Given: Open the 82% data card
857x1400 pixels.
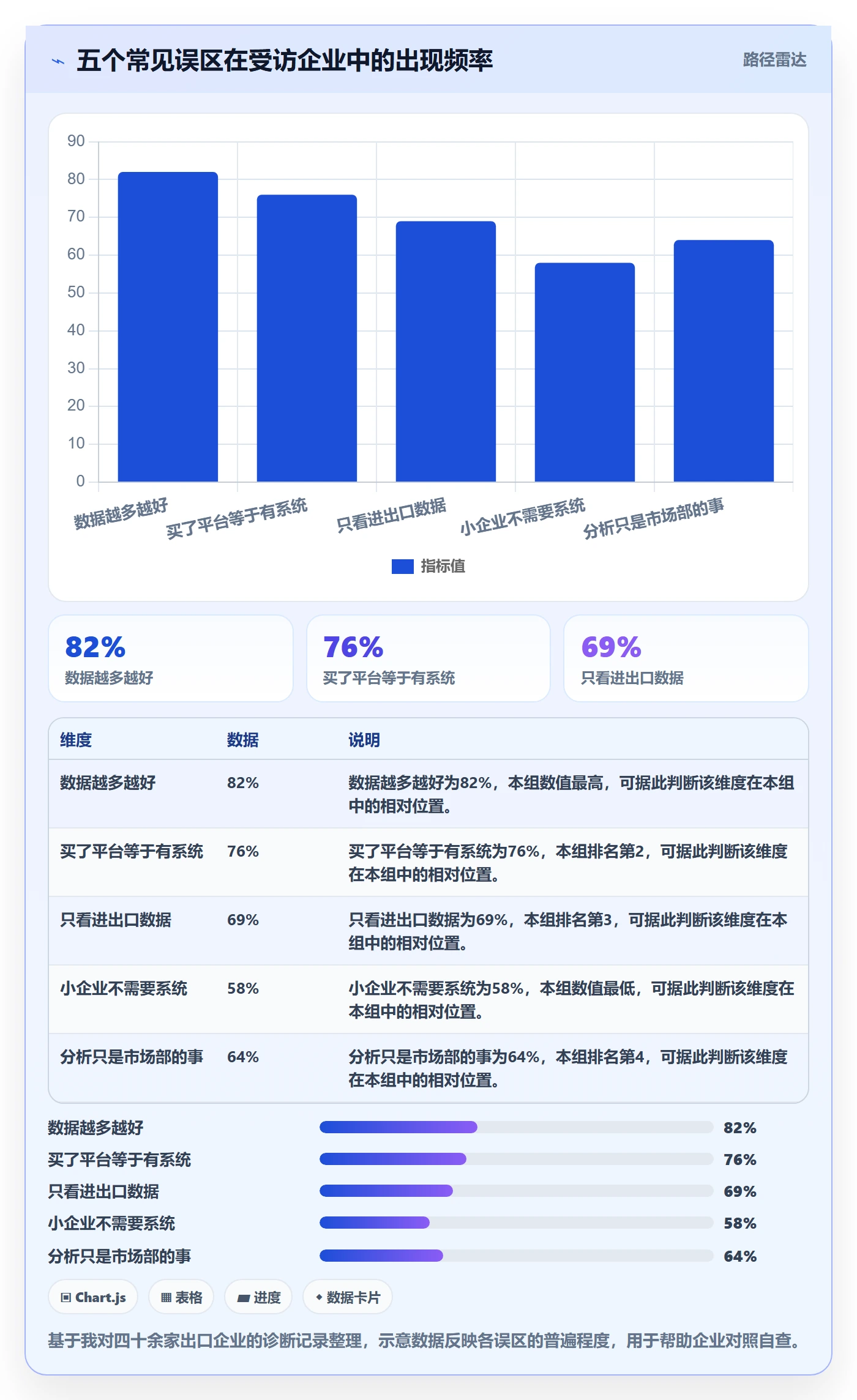Looking at the screenshot, I should point(171,658).
